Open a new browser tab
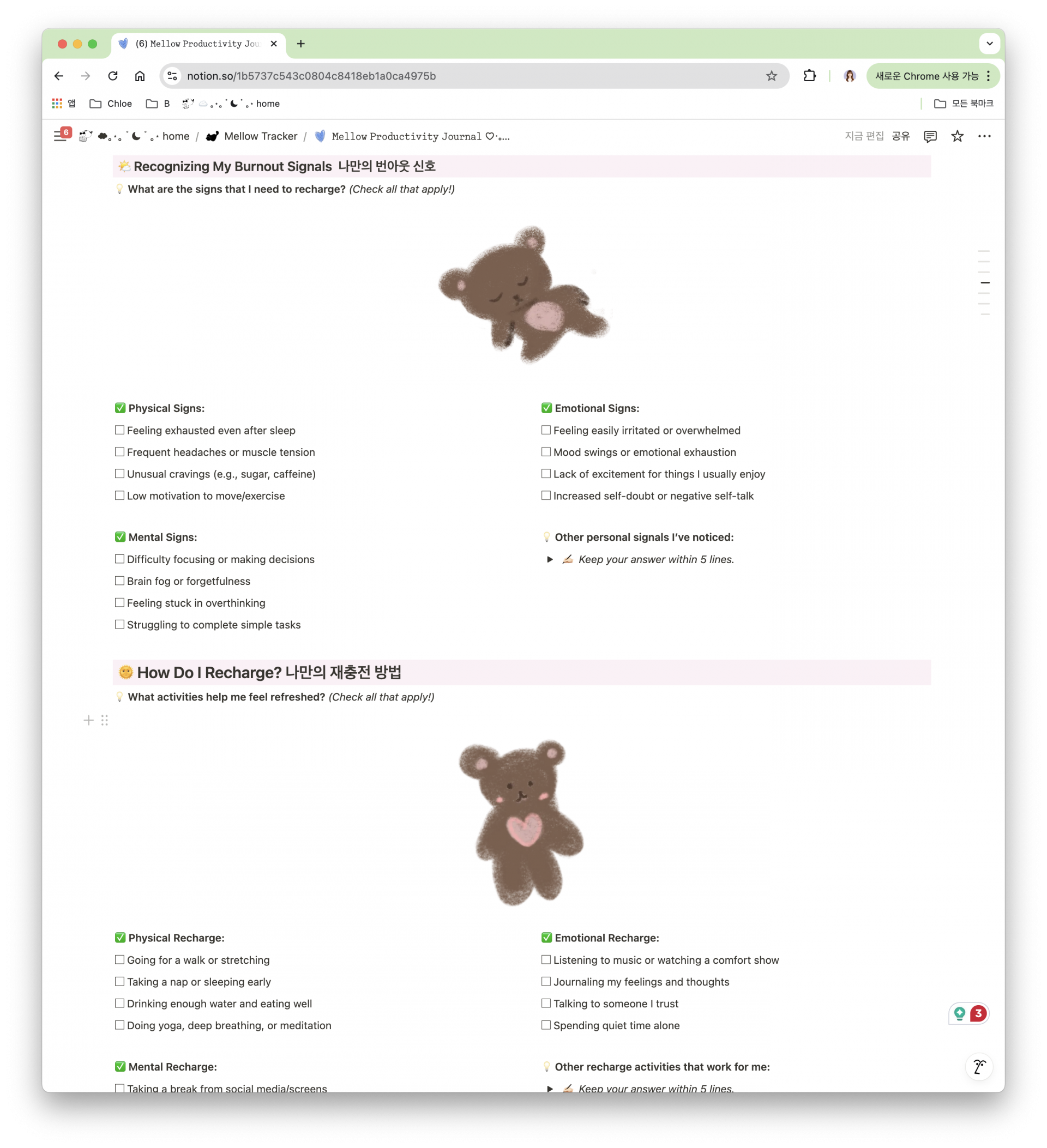 point(301,44)
